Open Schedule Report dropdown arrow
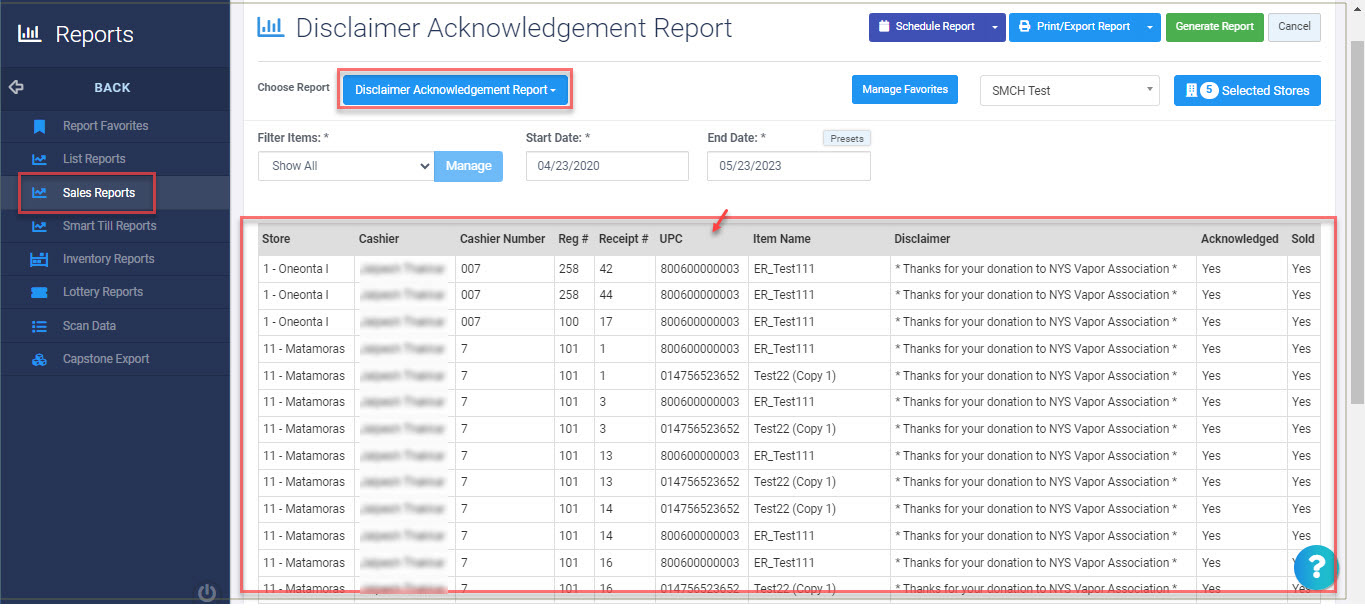 994,27
